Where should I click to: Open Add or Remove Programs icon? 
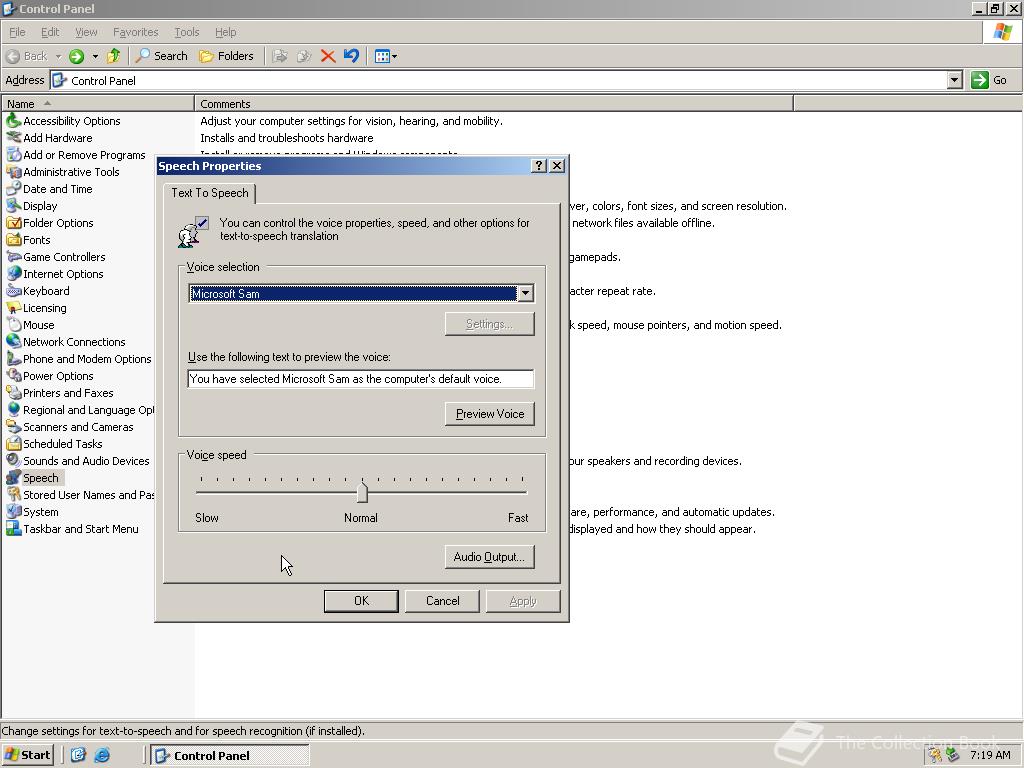pos(14,155)
